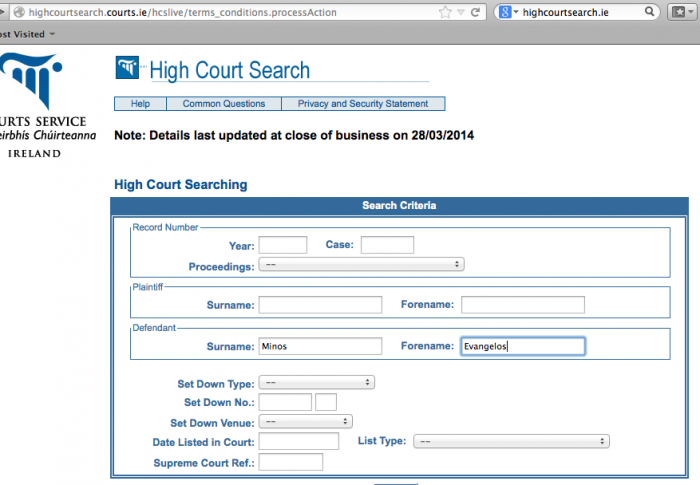Focus the Case number field
The image size is (700, 485).
coord(387,245)
